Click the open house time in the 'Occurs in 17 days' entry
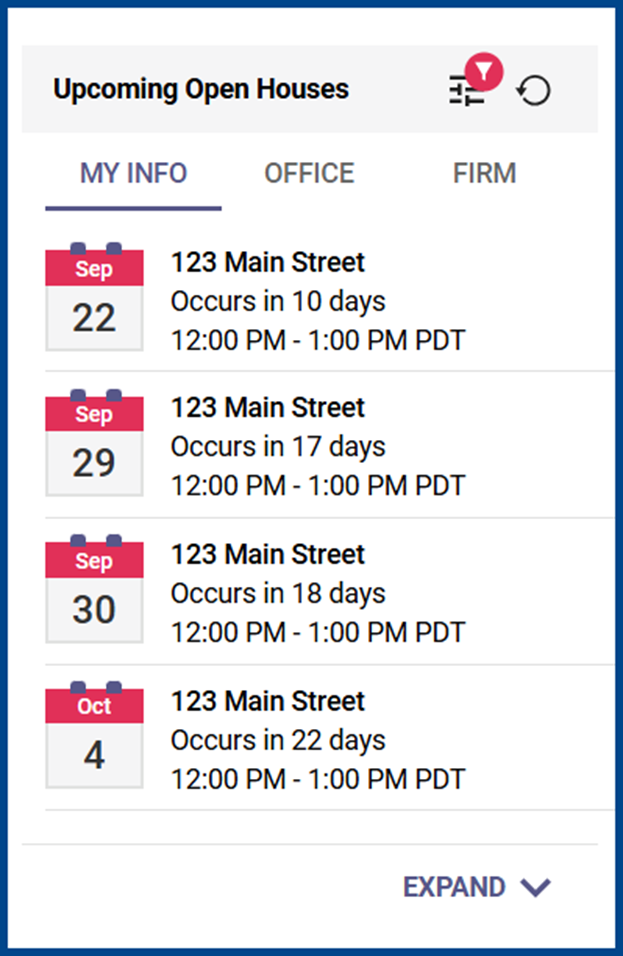 pyautogui.click(x=318, y=486)
